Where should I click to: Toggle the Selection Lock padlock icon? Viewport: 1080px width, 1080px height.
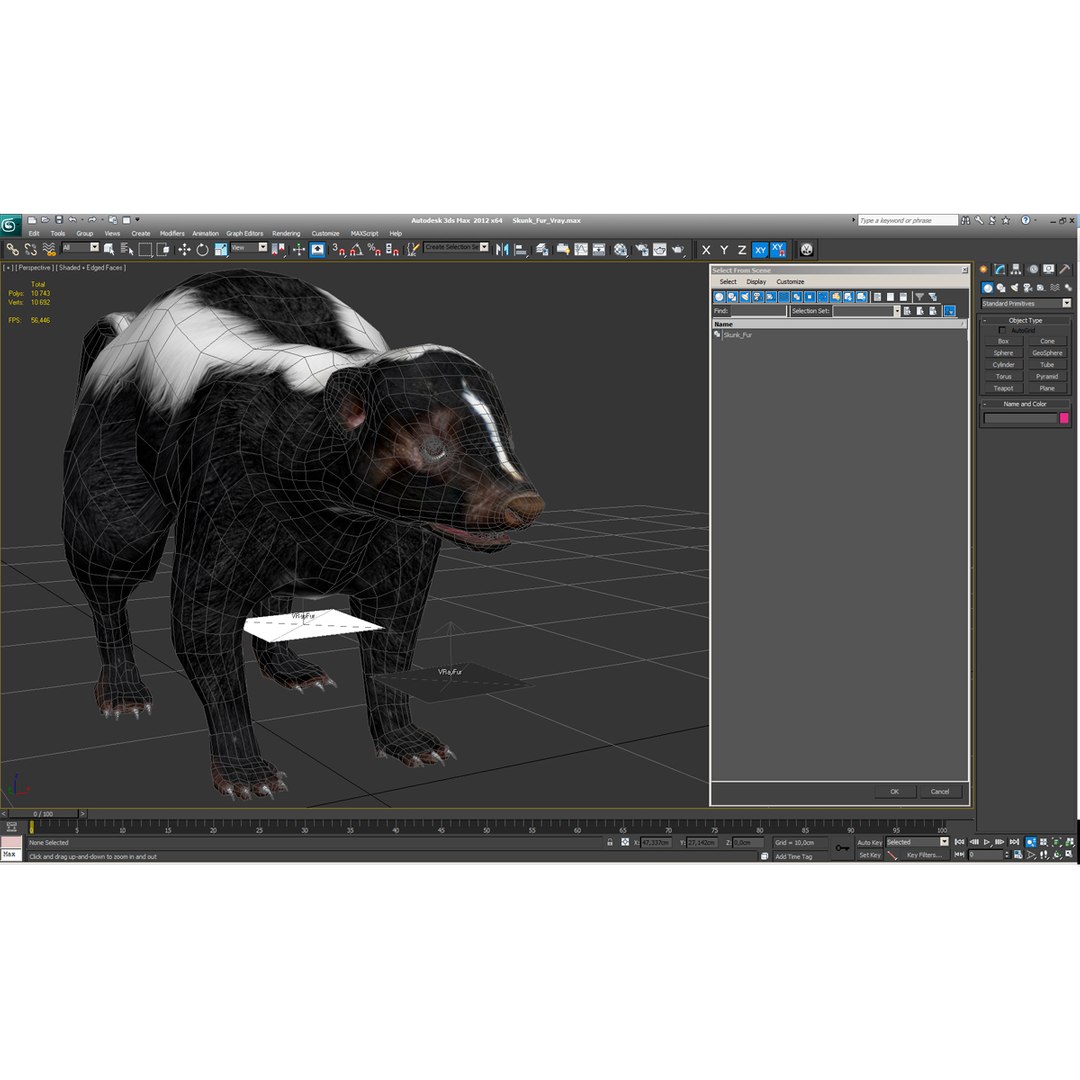(x=610, y=842)
